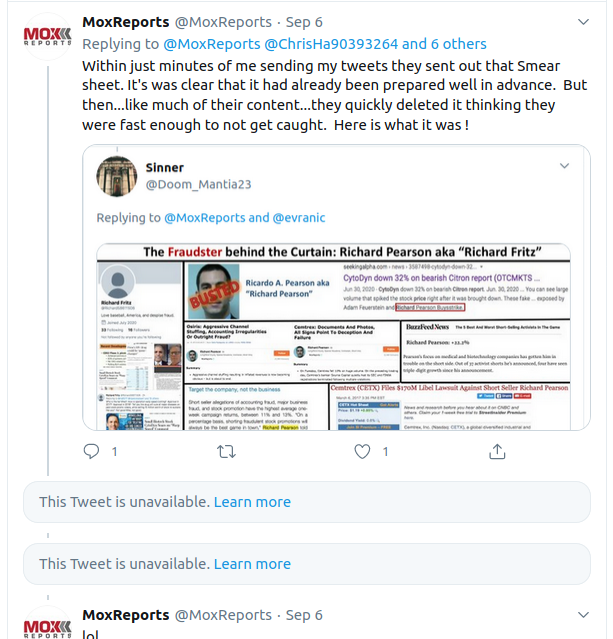Open MoxReports logo avatar on top tweet
This screenshot has width=613, height=639.
coord(48,36)
